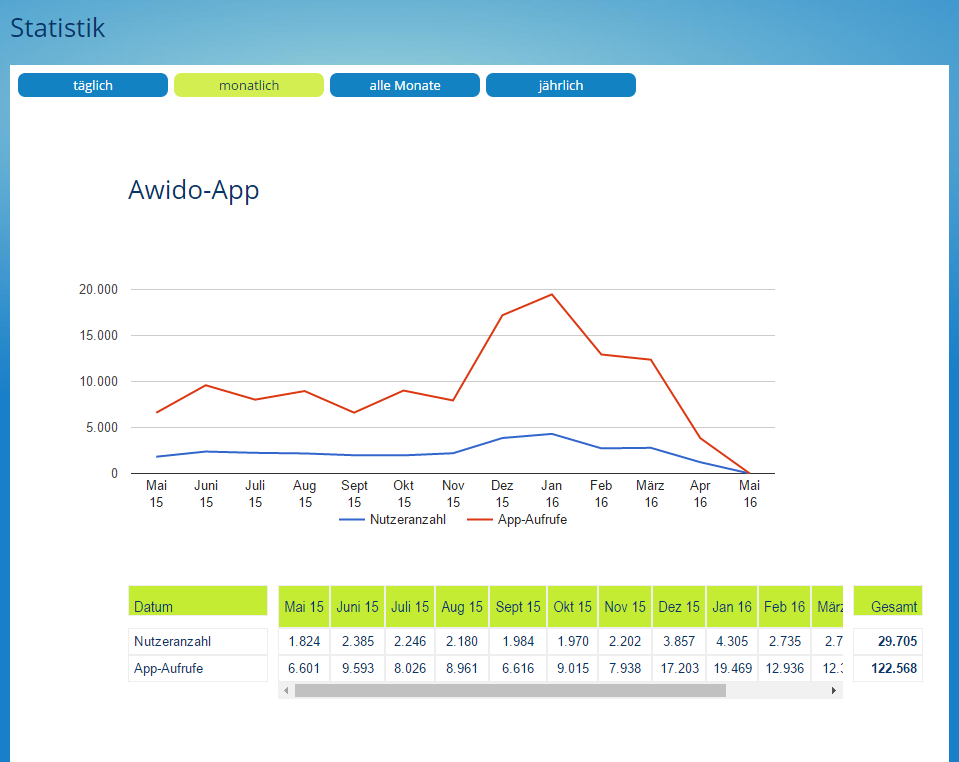The width and height of the screenshot is (959, 762).
Task: Click the cell with value 8.961
Action: pos(462,668)
